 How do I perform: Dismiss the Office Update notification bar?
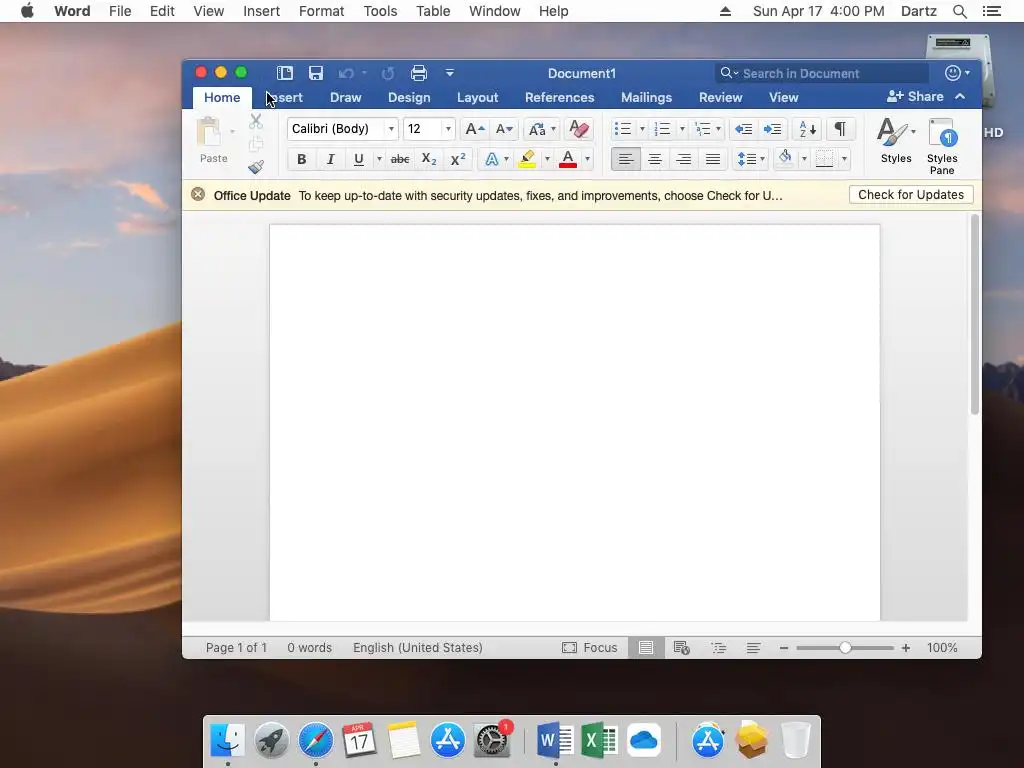tap(198, 195)
